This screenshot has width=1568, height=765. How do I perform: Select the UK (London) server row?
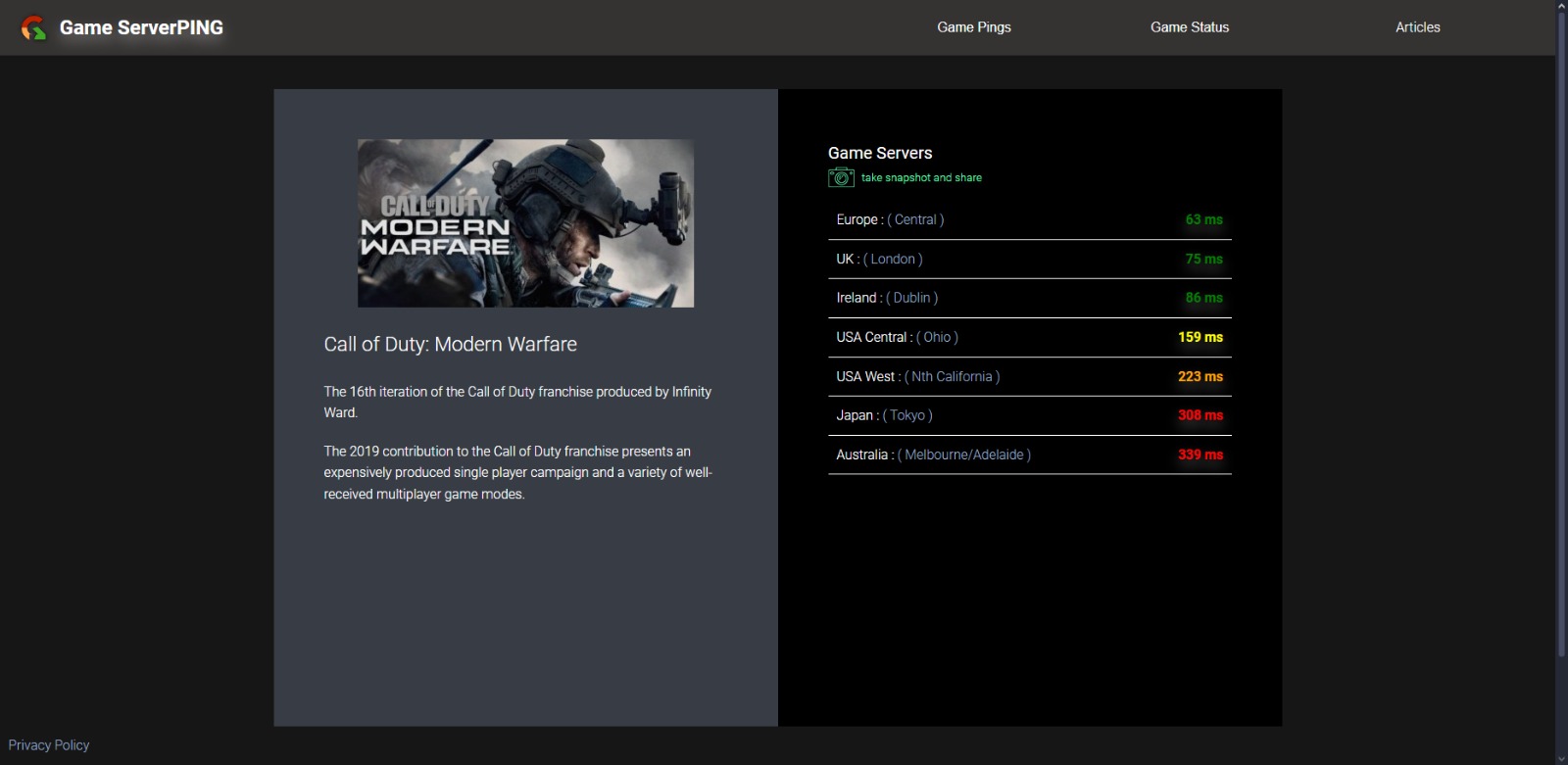(1029, 259)
